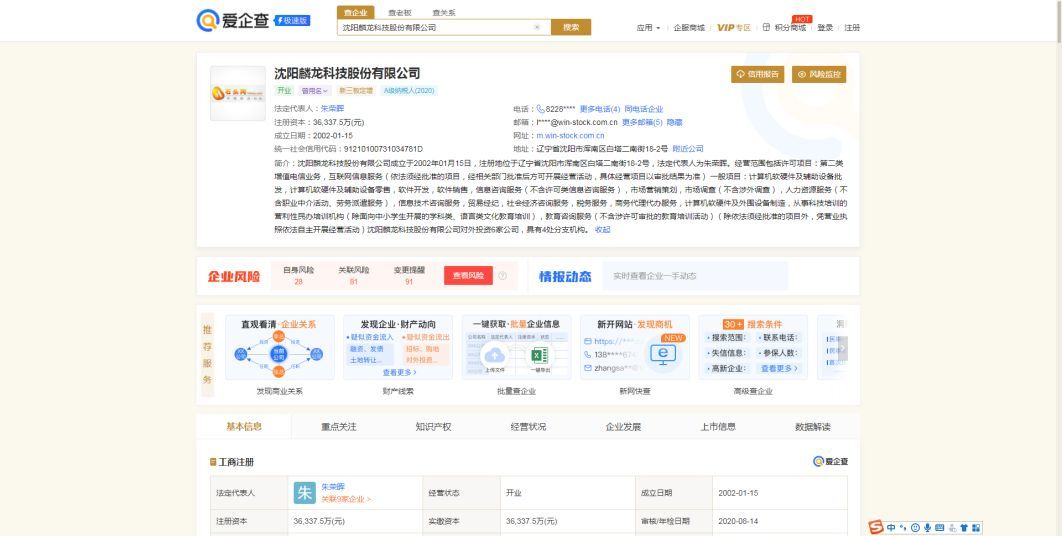Expand 查看更多 in 搜索条件 card
The width and height of the screenshot is (1062, 536).
pyautogui.click(x=779, y=369)
